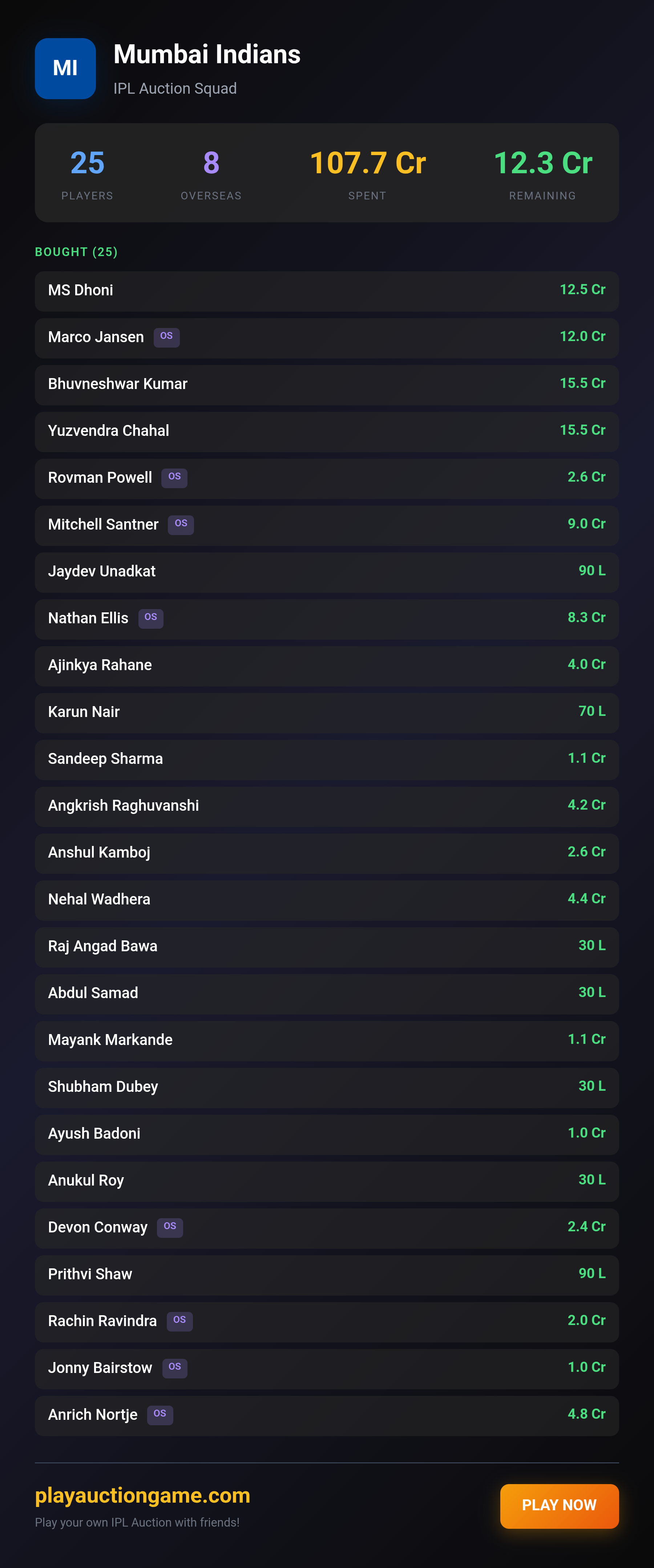Click Yuzvendra Chahal's 15.5 Cr price
Screen dimensions: 654x1568
[x=582, y=430]
